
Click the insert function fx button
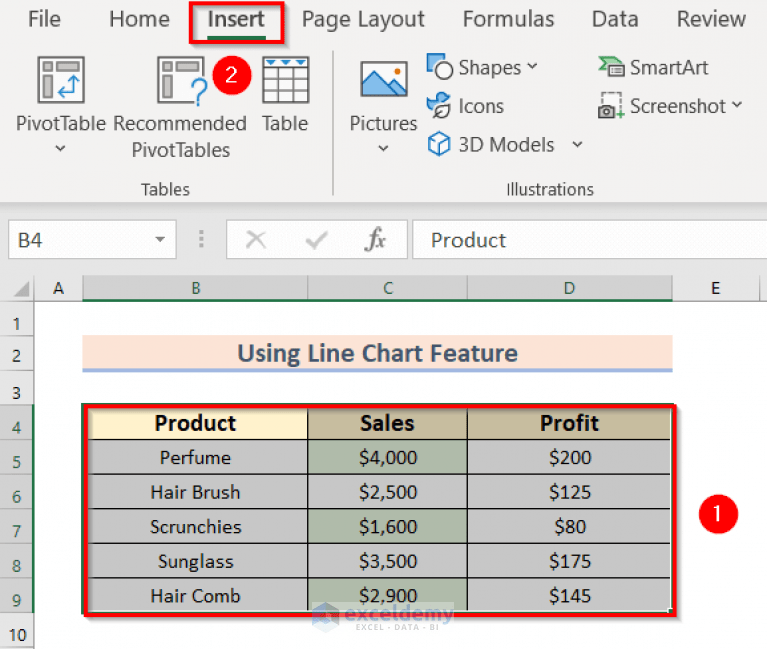[x=375, y=240]
